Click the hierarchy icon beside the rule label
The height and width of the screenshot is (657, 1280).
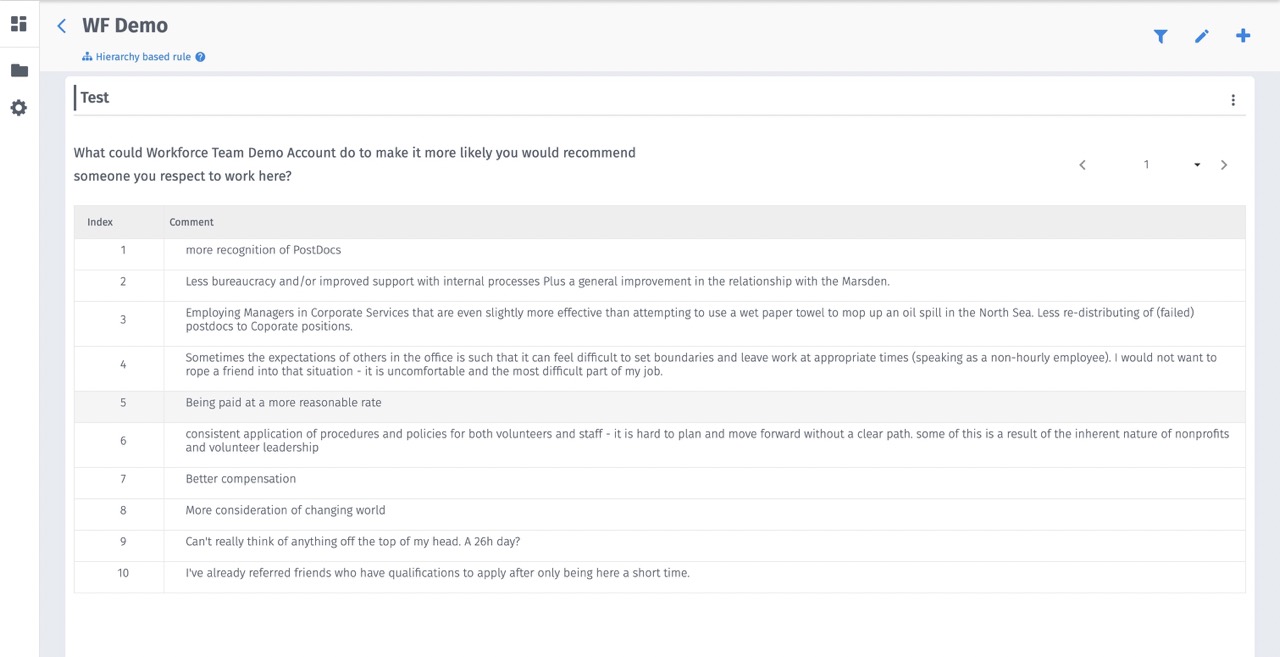point(86,56)
